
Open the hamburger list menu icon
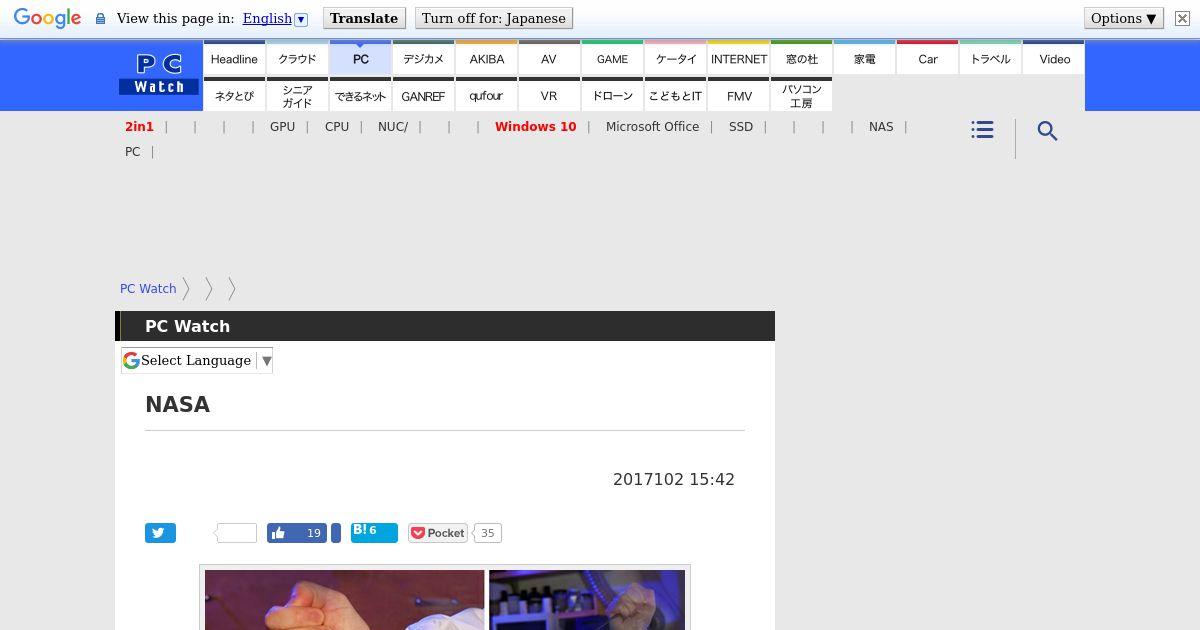click(x=982, y=130)
